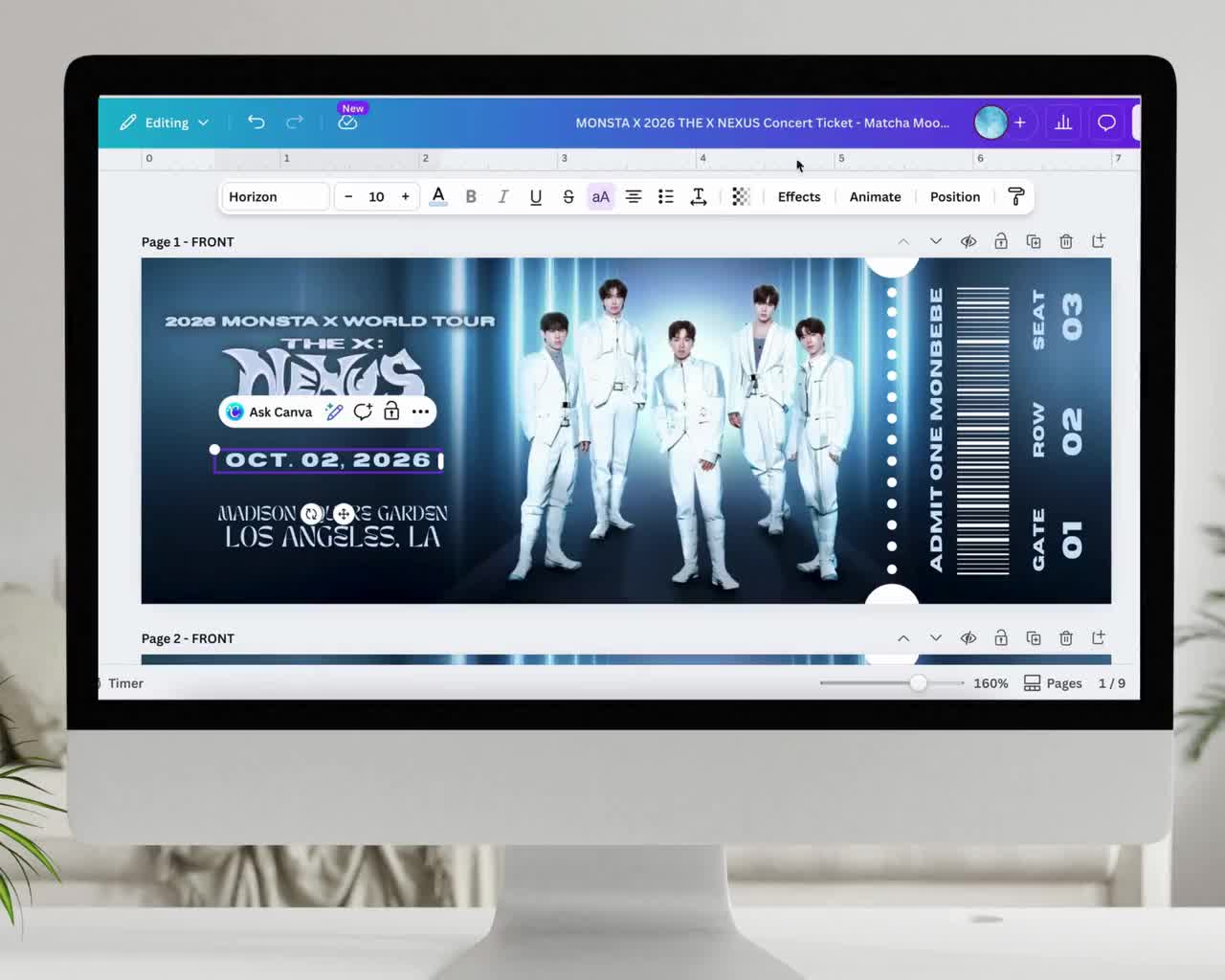1225x980 pixels.
Task: Toggle uppercase aA text option
Action: pyautogui.click(x=601, y=196)
